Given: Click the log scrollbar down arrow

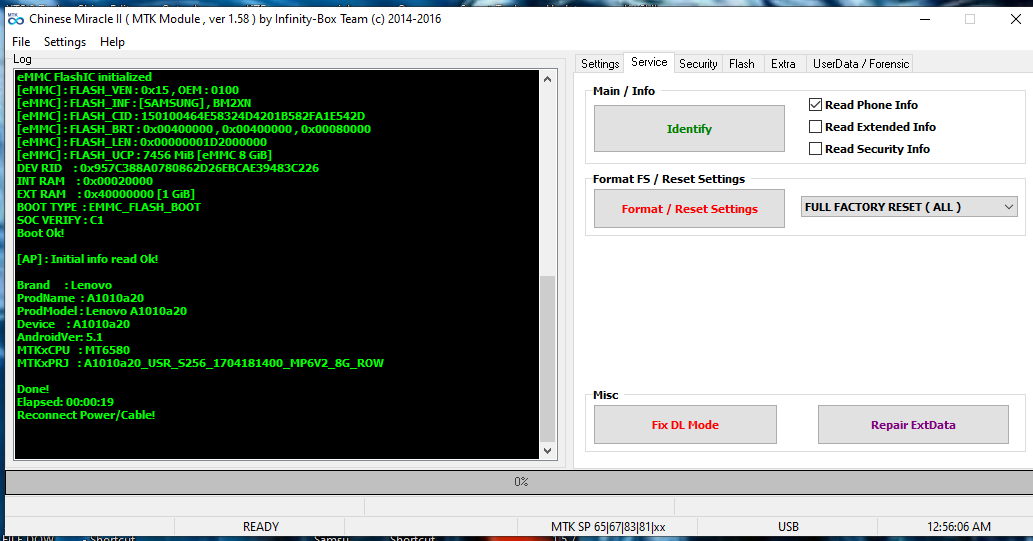Looking at the screenshot, I should tap(547, 451).
